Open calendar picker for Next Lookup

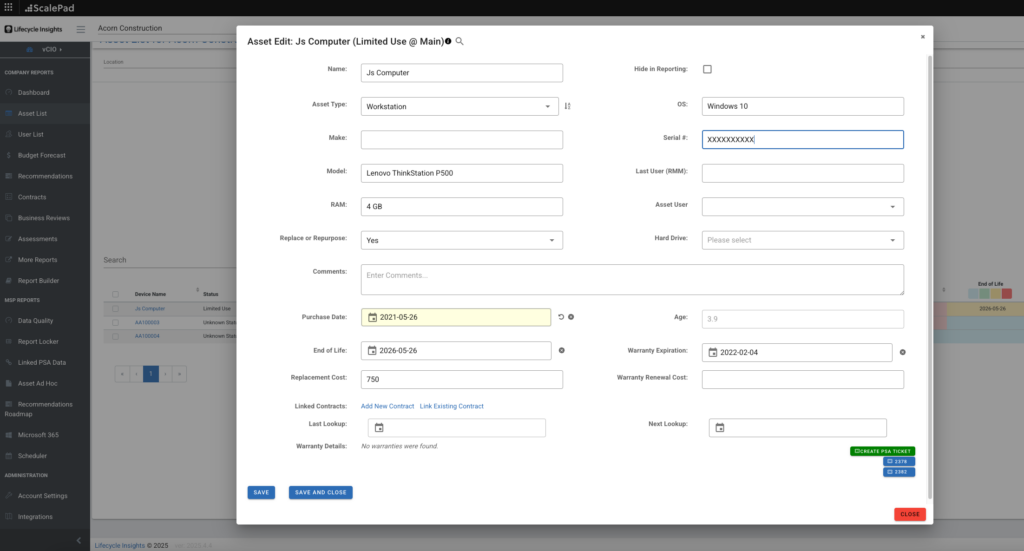(x=720, y=428)
